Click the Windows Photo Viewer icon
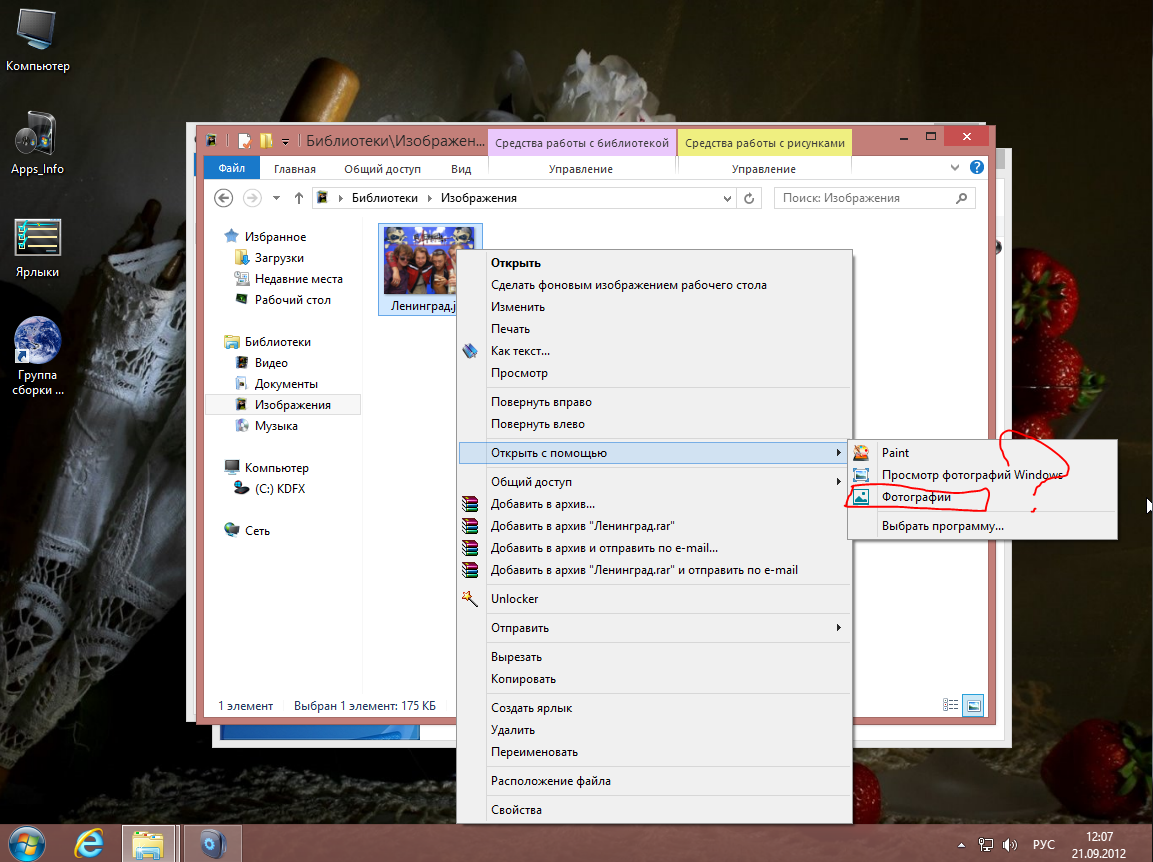Image resolution: width=1153 pixels, height=862 pixels. (x=861, y=475)
